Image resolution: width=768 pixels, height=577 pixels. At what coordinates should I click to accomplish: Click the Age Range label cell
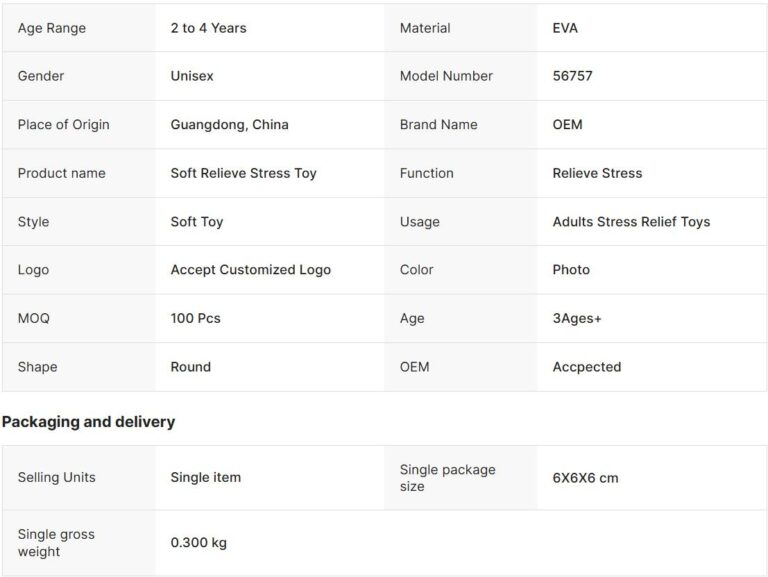coord(52,28)
